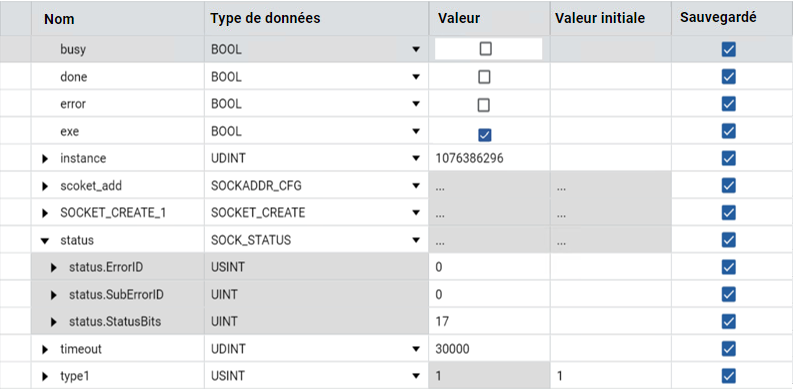
Task: Toggle Sauvegardé checkbox for busy row
Action: point(729,50)
